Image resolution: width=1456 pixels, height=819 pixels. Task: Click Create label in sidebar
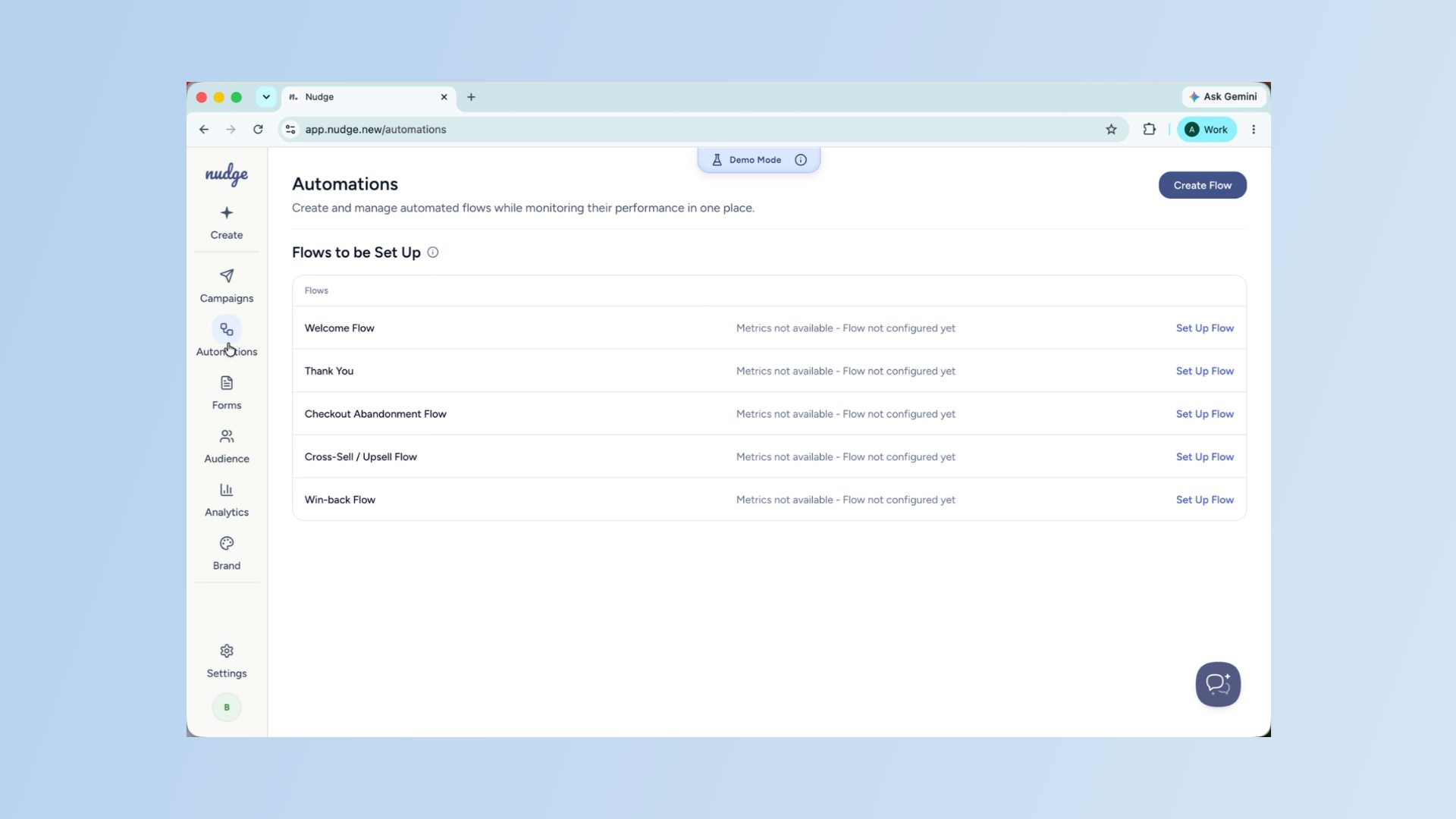point(227,235)
